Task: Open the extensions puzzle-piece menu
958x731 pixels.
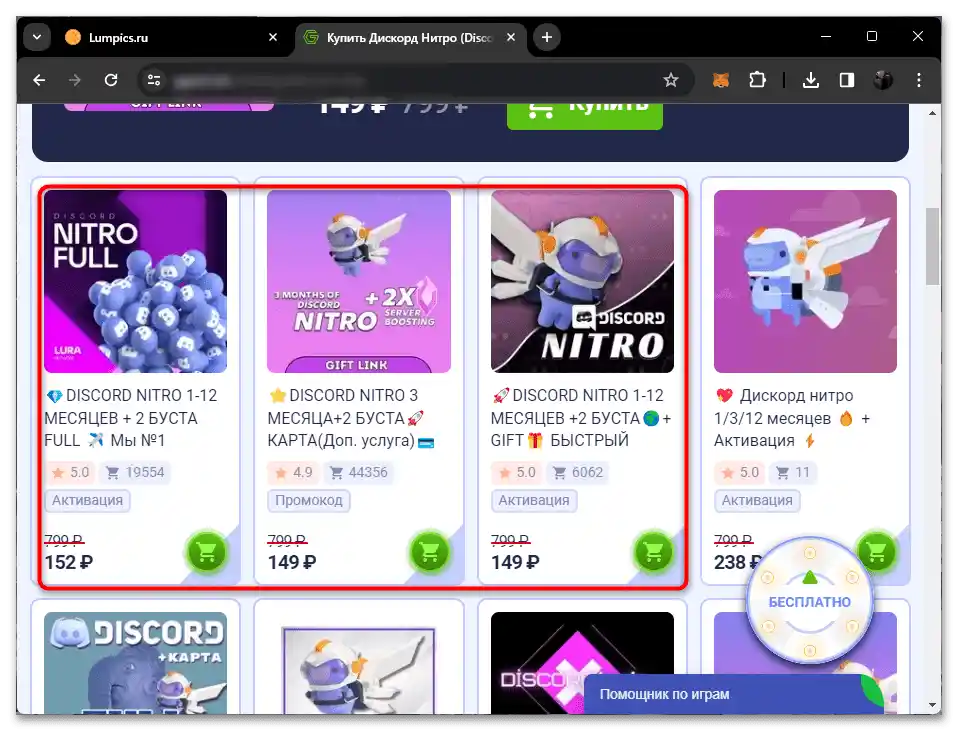Action: pos(758,80)
